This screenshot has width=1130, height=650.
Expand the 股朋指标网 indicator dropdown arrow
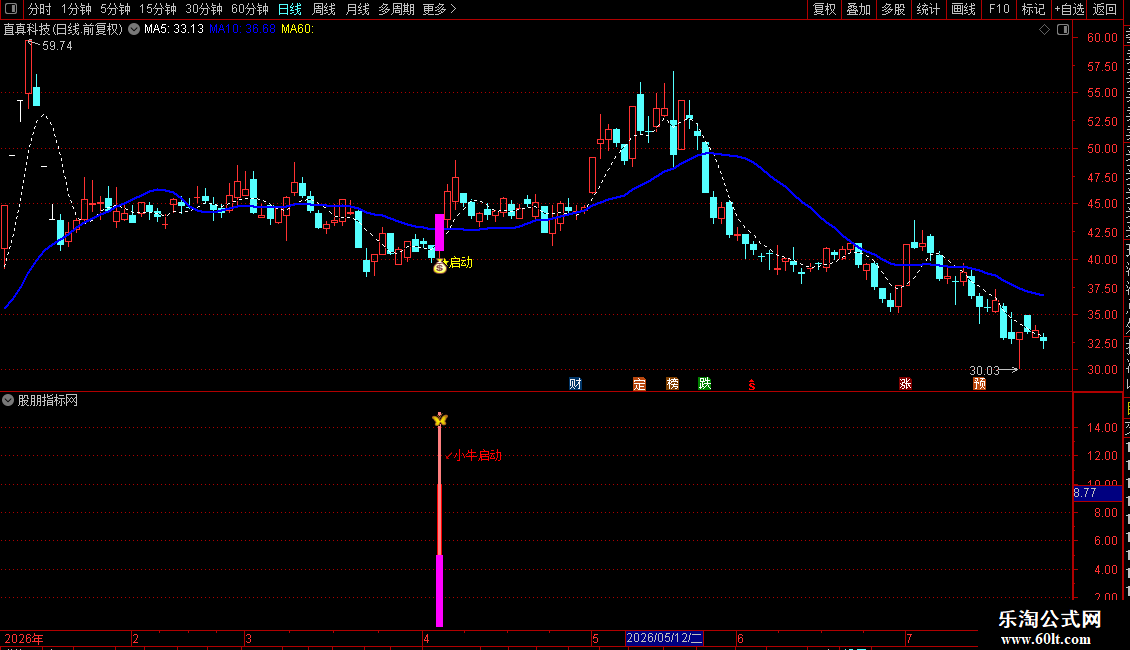(8, 400)
